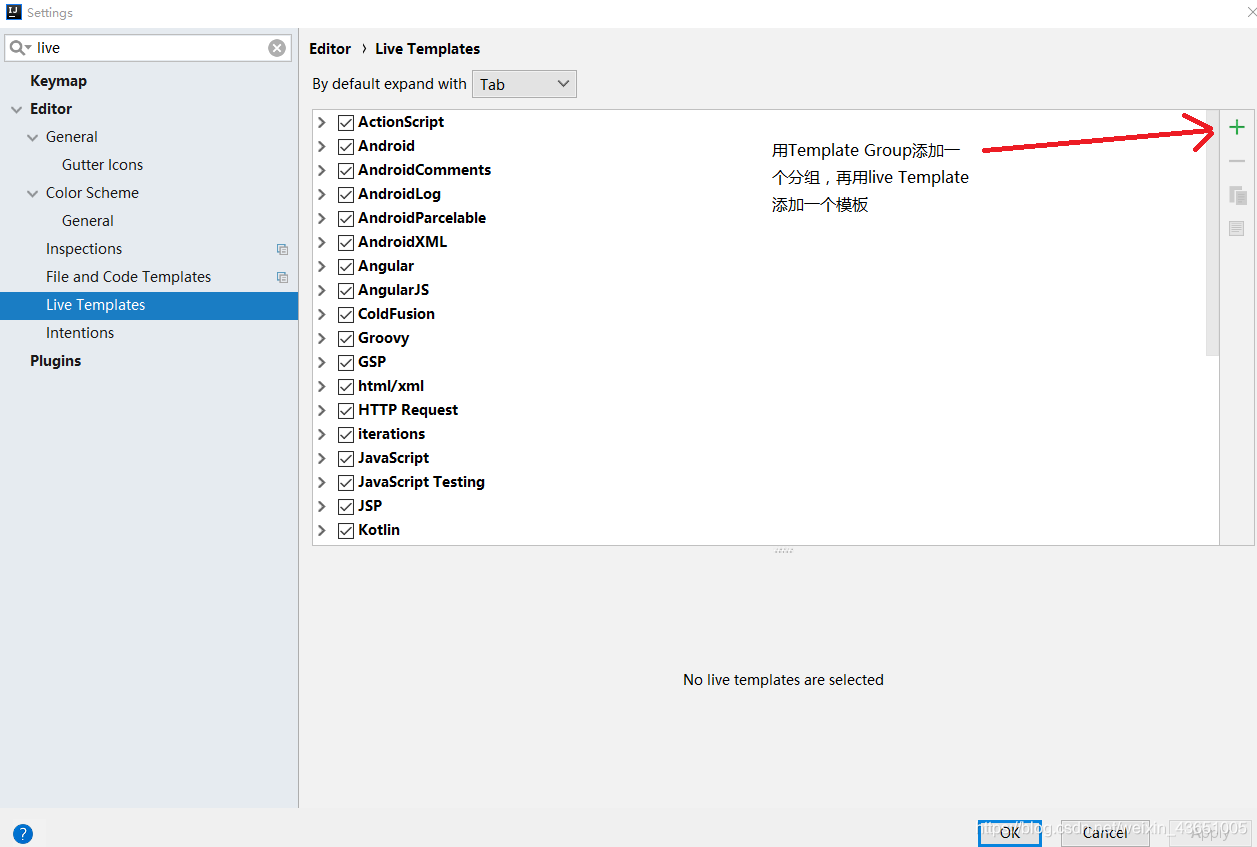Viewport: 1257px width, 847px height.
Task: Expand the AngularJS group arrow
Action: point(322,290)
